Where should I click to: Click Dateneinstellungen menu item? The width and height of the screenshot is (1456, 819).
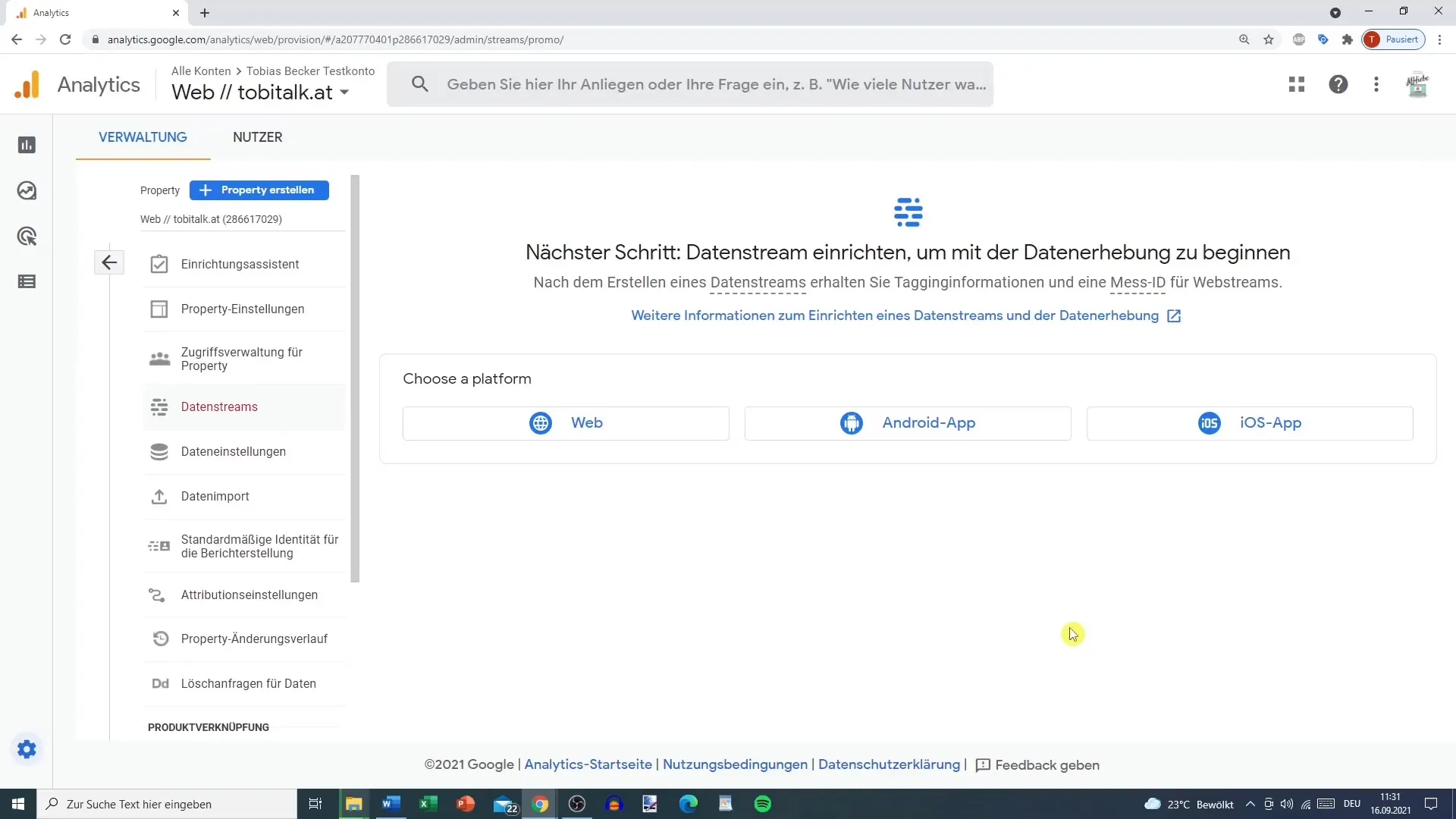233,451
